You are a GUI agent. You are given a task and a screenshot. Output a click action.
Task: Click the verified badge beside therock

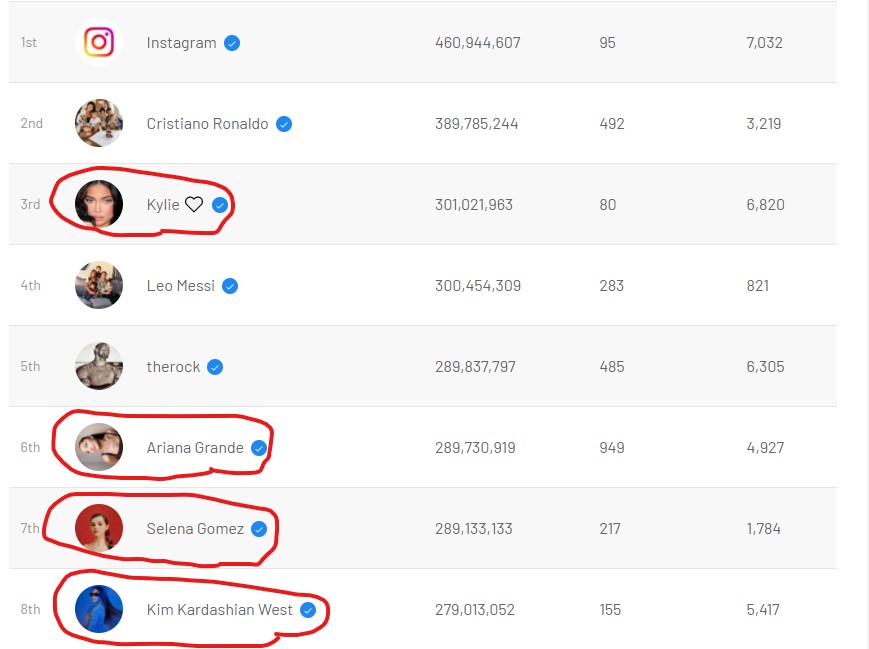[215, 367]
